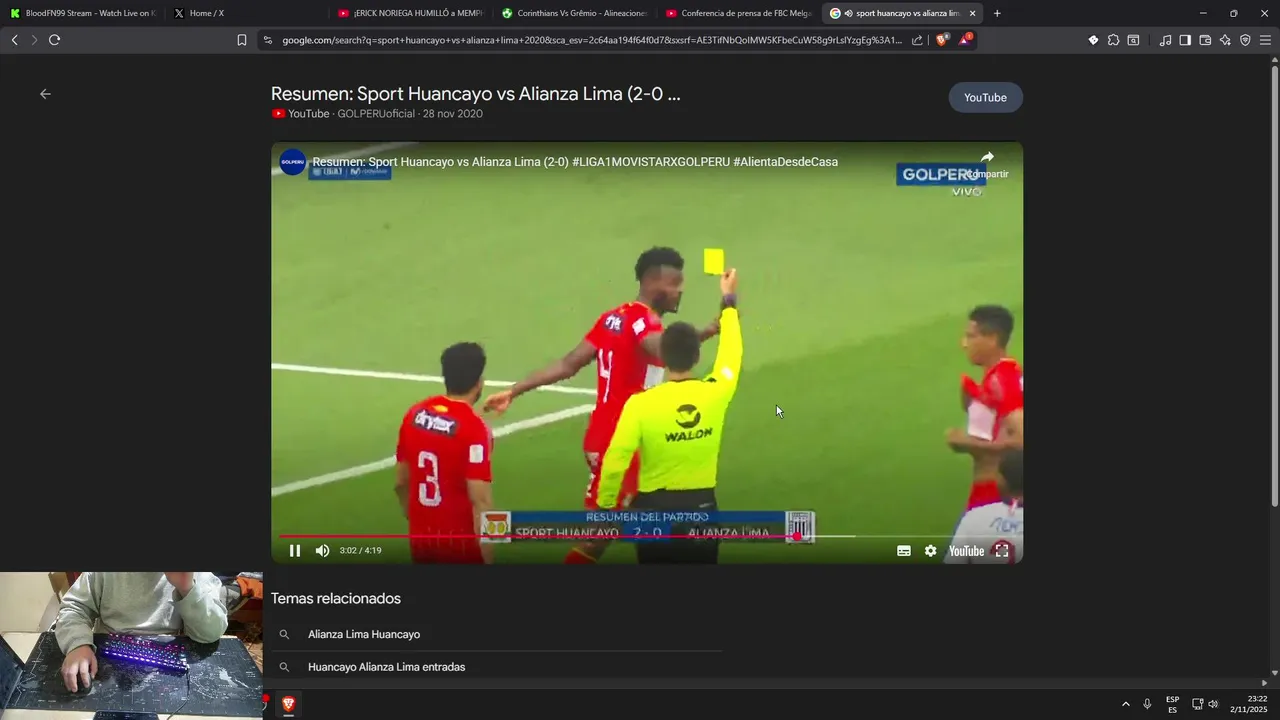The width and height of the screenshot is (1280, 720).
Task: Open video on YouTube button
Action: pyautogui.click(x=985, y=97)
